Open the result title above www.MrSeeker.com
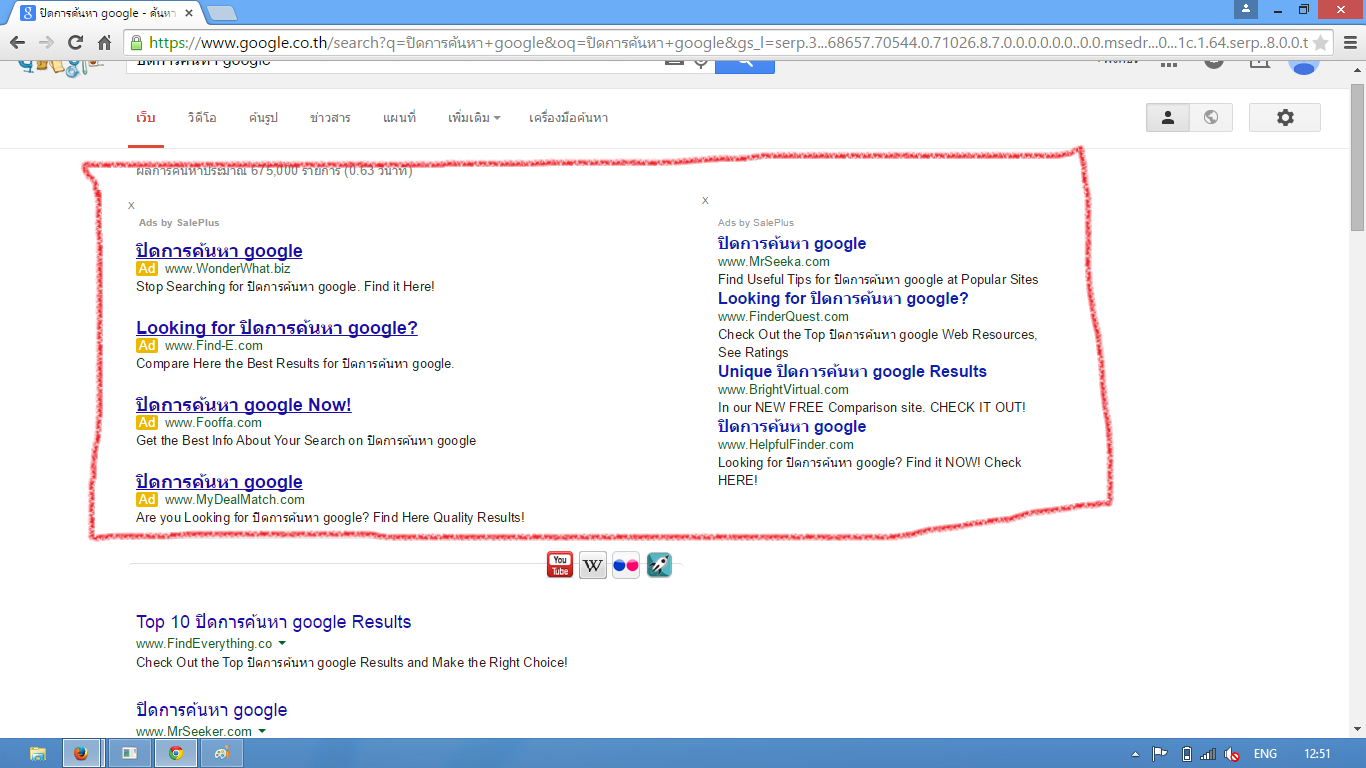The width and height of the screenshot is (1366, 768). pyautogui.click(x=212, y=710)
